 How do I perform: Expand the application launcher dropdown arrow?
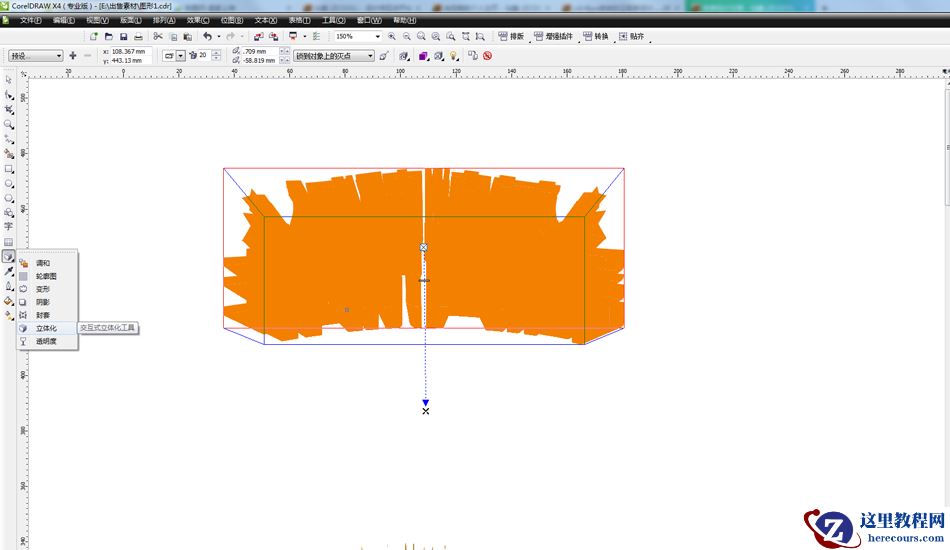click(305, 37)
